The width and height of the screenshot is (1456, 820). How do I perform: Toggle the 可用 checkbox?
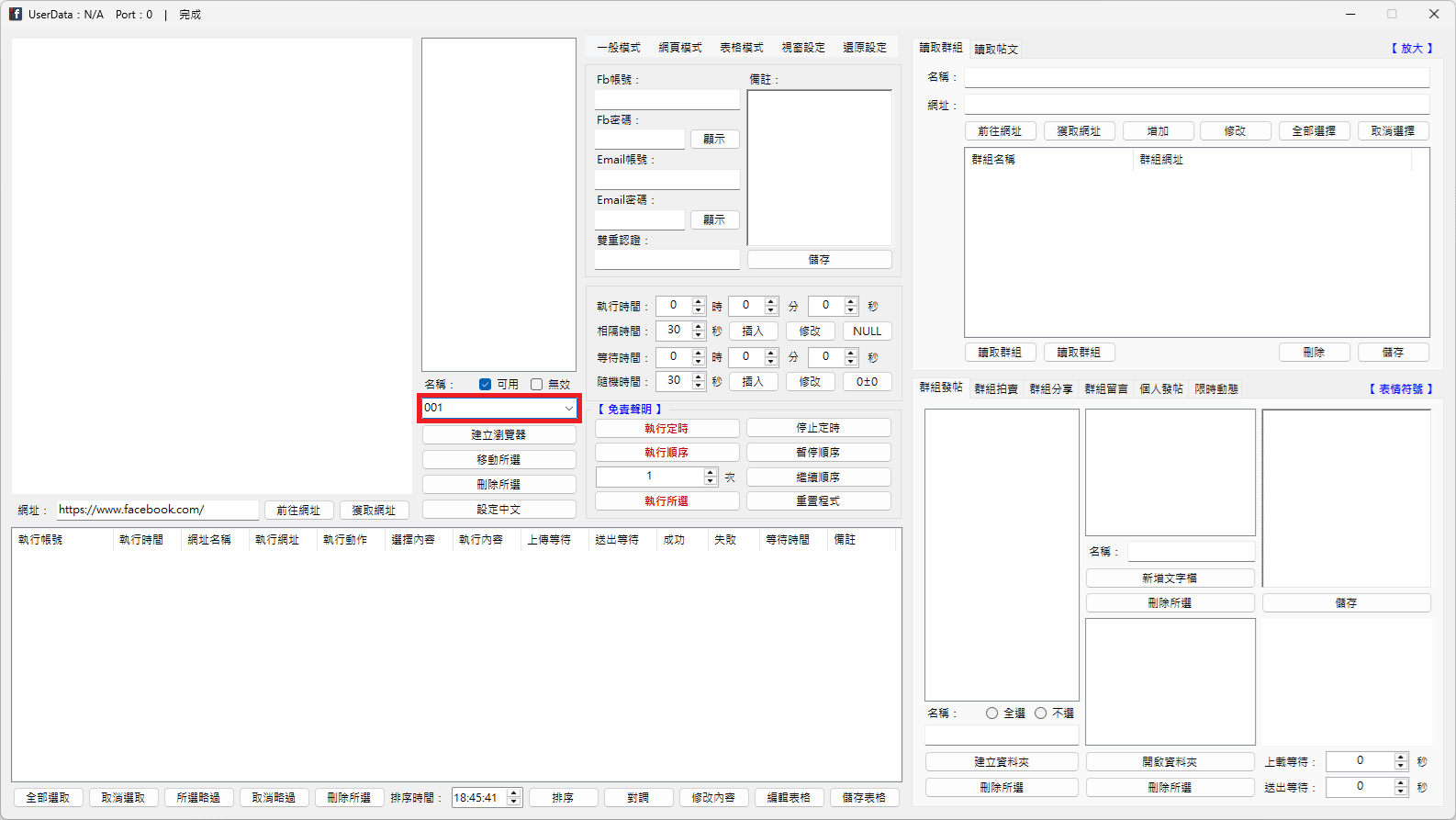click(485, 384)
